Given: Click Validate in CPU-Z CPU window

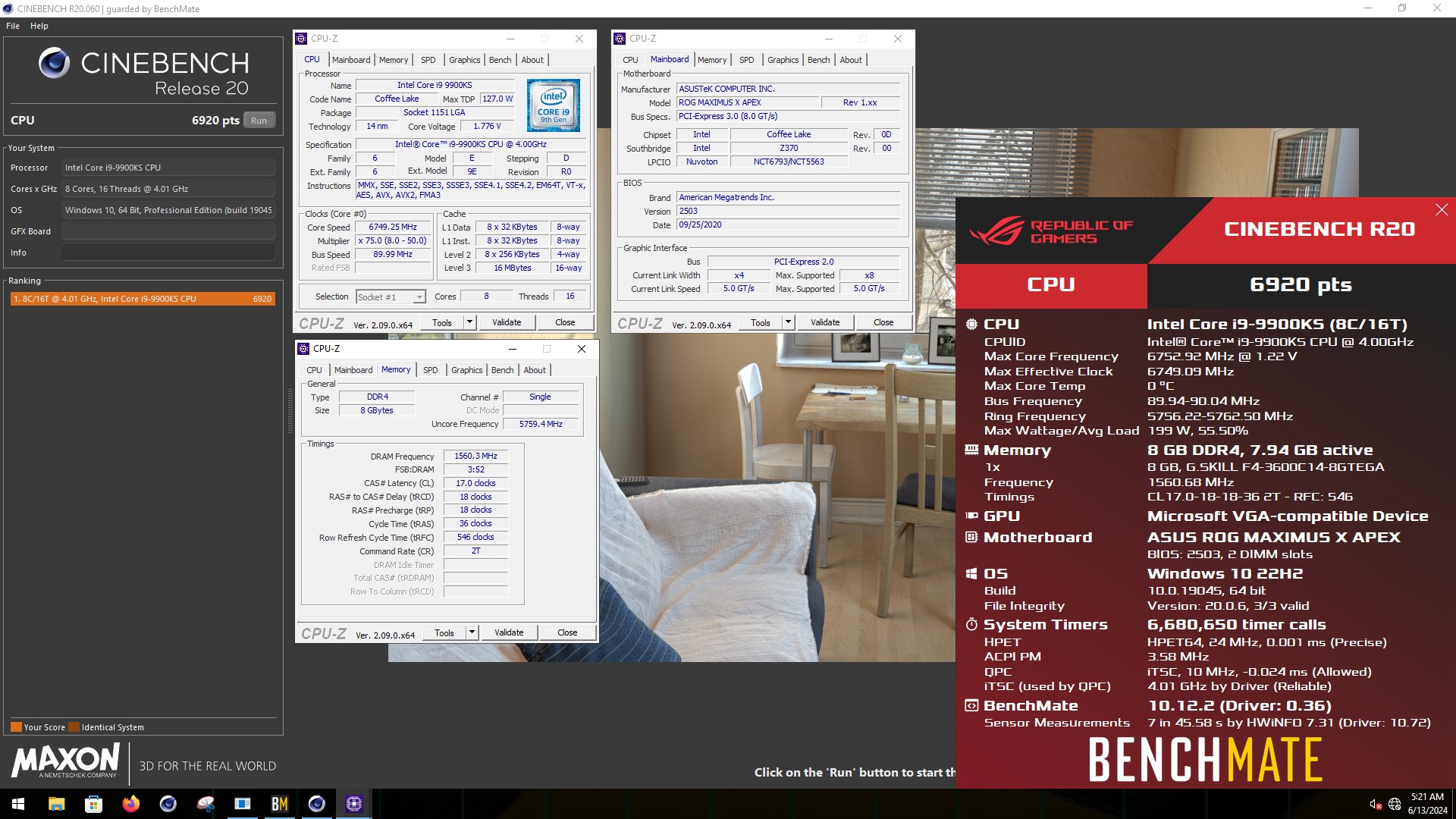Looking at the screenshot, I should pos(507,322).
